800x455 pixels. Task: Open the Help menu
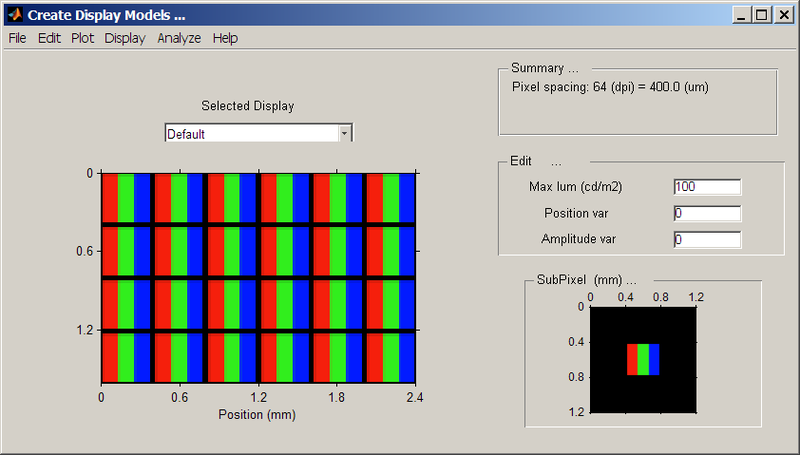[x=225, y=38]
